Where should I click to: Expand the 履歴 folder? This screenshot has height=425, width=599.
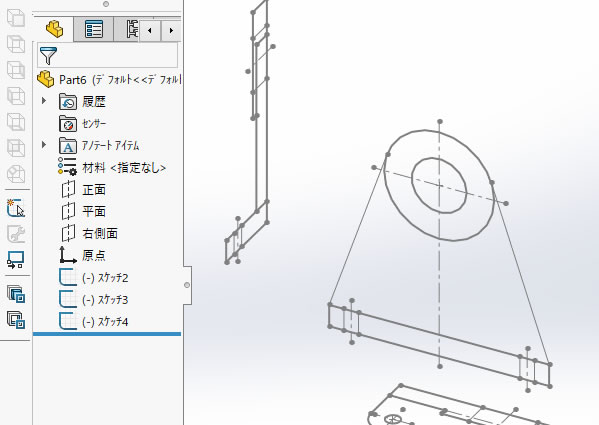[x=44, y=101]
